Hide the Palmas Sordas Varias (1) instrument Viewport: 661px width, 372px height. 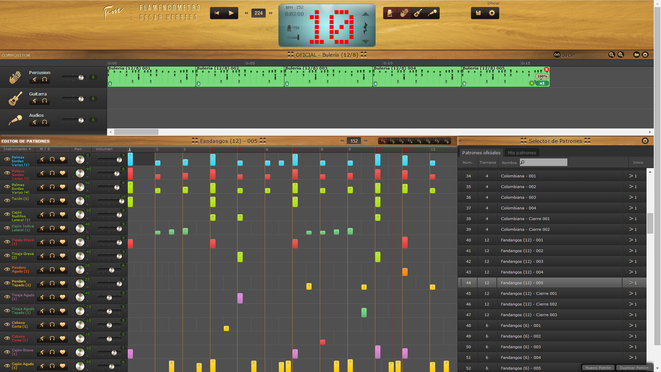click(7, 159)
